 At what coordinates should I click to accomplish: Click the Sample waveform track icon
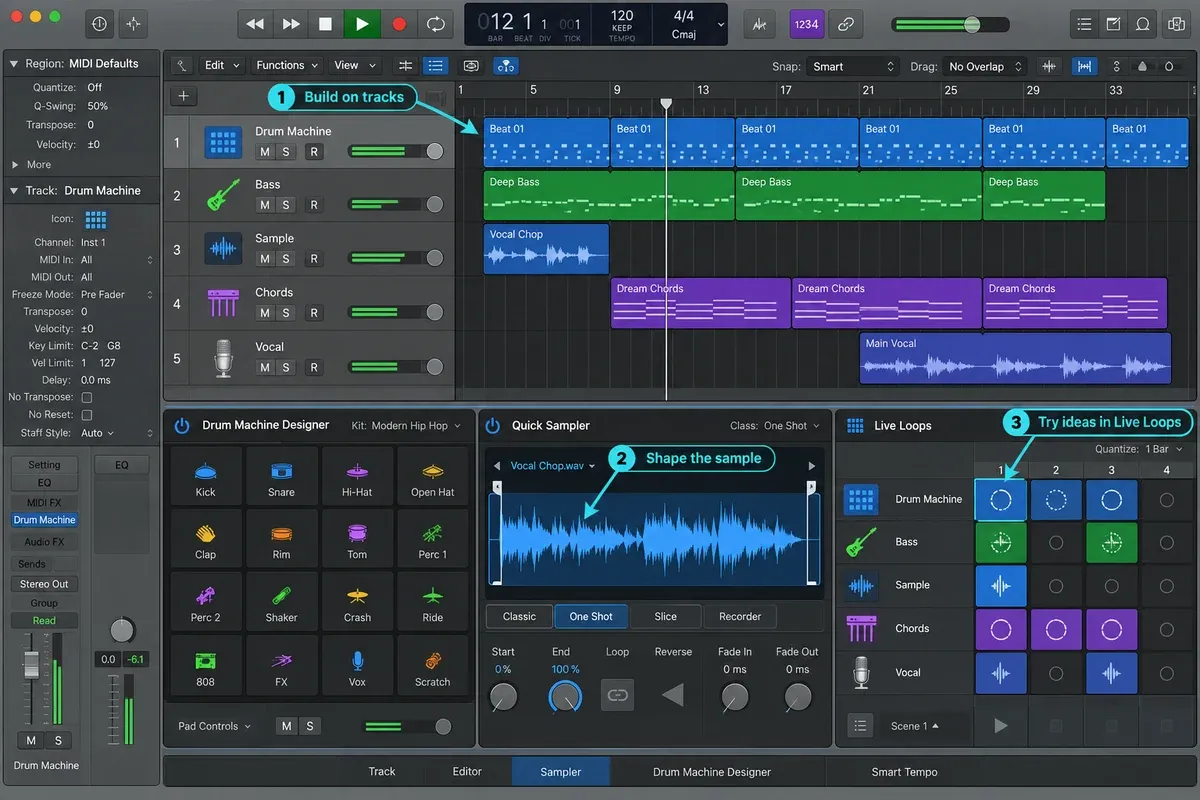point(223,249)
